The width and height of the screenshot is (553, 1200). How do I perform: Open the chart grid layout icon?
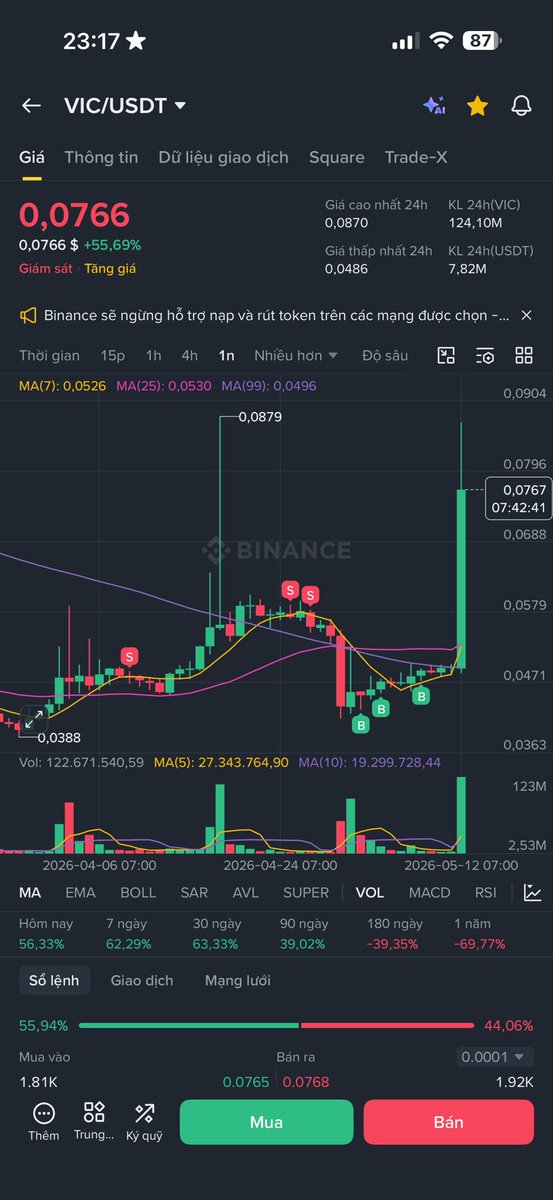524,355
